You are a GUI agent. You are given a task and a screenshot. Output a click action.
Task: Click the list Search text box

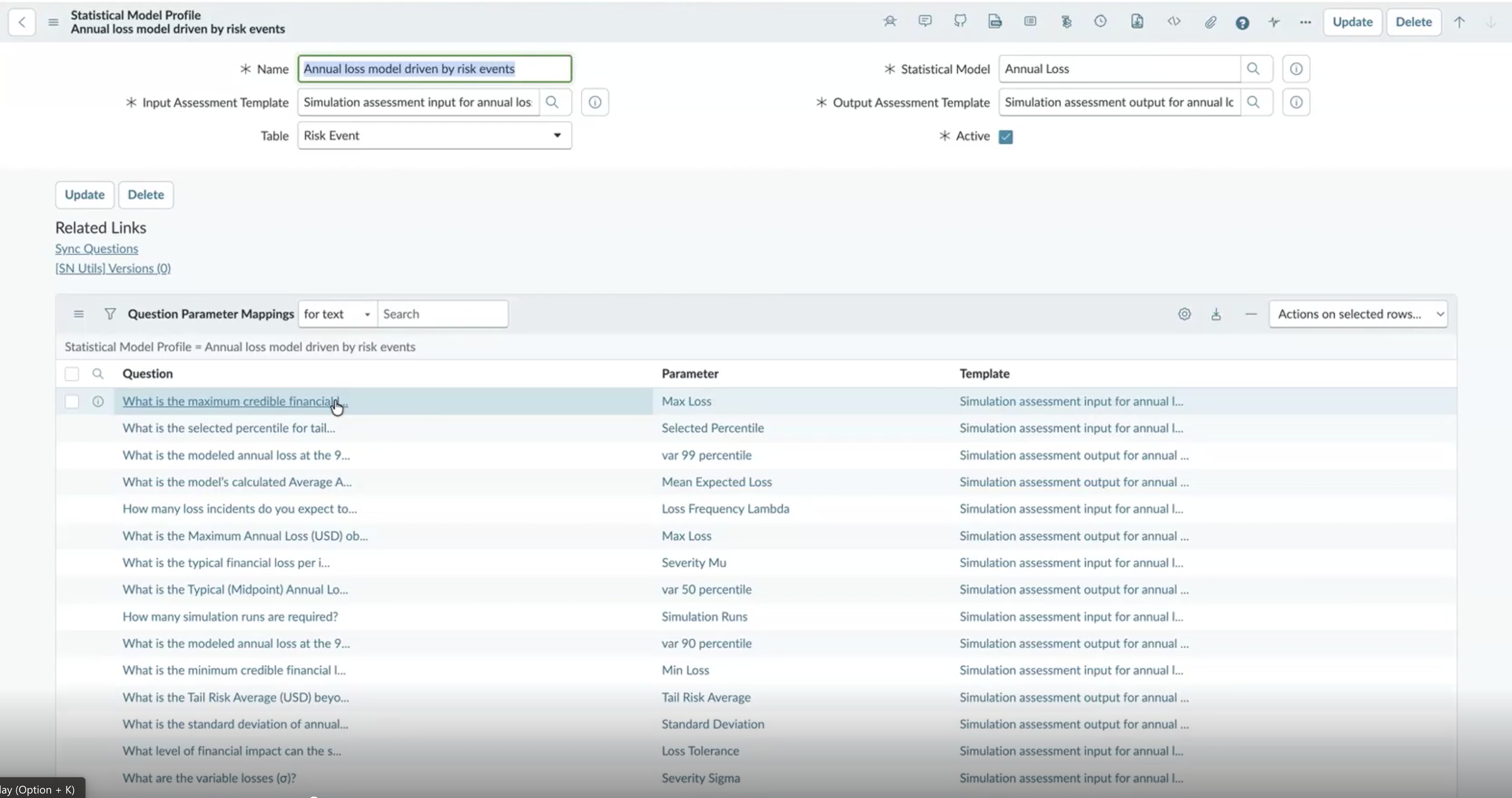(442, 314)
